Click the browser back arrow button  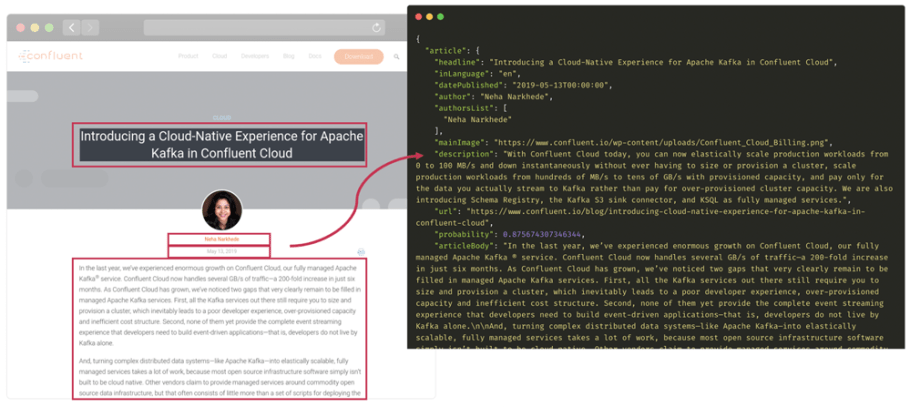pyautogui.click(x=71, y=27)
